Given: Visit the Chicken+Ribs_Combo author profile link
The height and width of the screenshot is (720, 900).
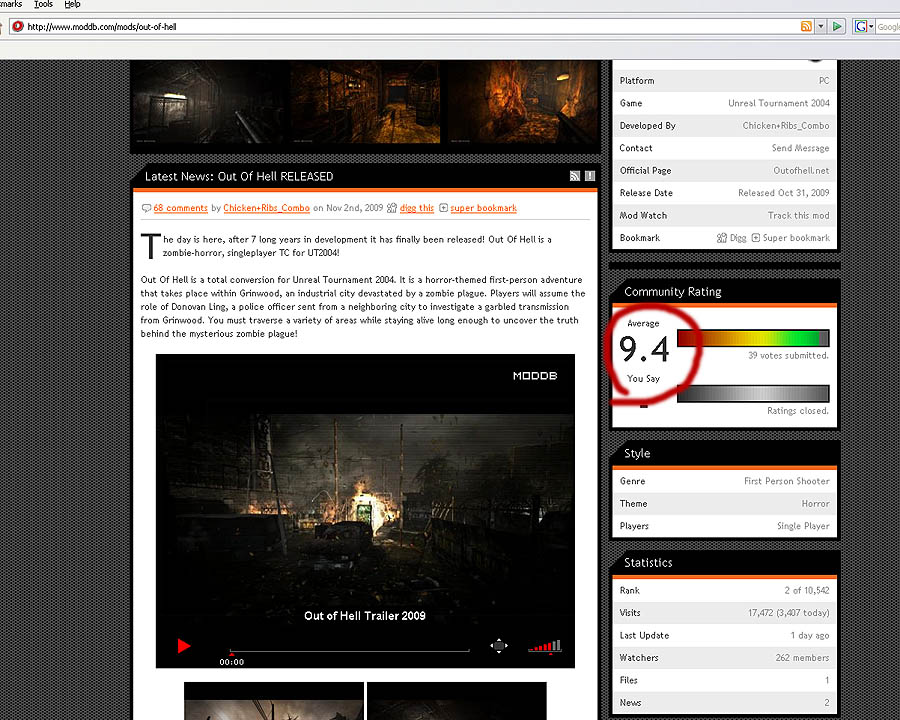Looking at the screenshot, I should pos(266,208).
